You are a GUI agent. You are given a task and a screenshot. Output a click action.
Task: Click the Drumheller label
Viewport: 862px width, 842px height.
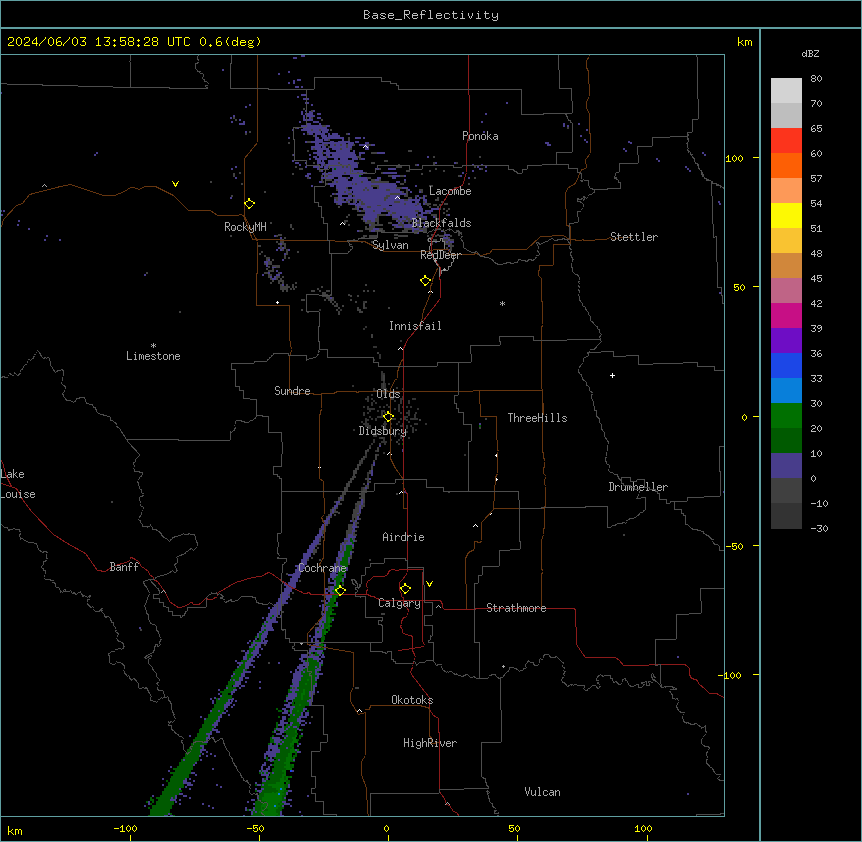click(x=638, y=487)
